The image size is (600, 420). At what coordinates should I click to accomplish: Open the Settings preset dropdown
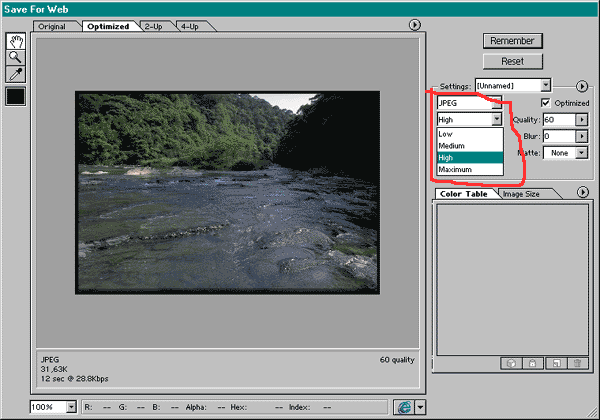tap(545, 86)
